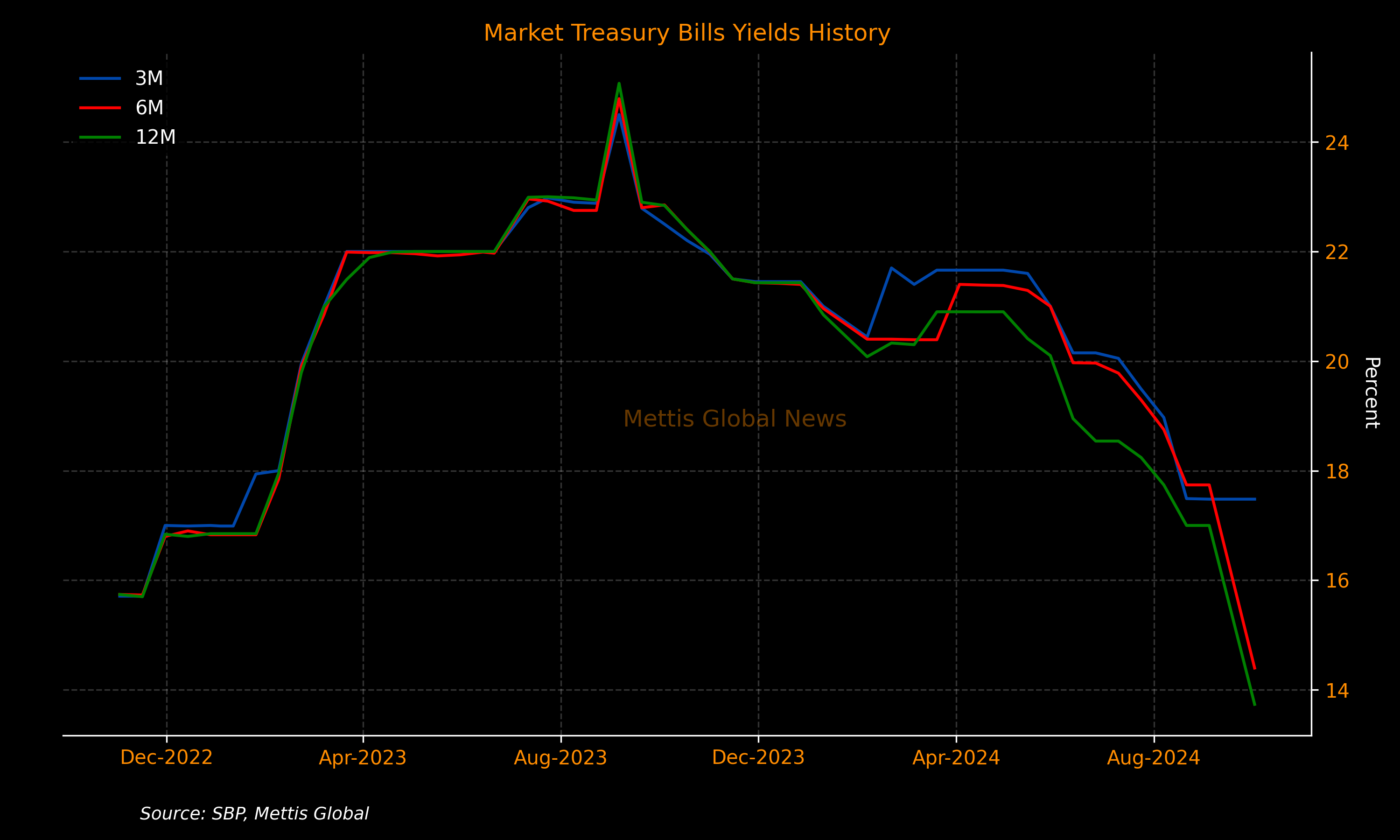This screenshot has height=840, width=1400.
Task: Click the Aug-2024 x-axis label
Action: (1153, 757)
